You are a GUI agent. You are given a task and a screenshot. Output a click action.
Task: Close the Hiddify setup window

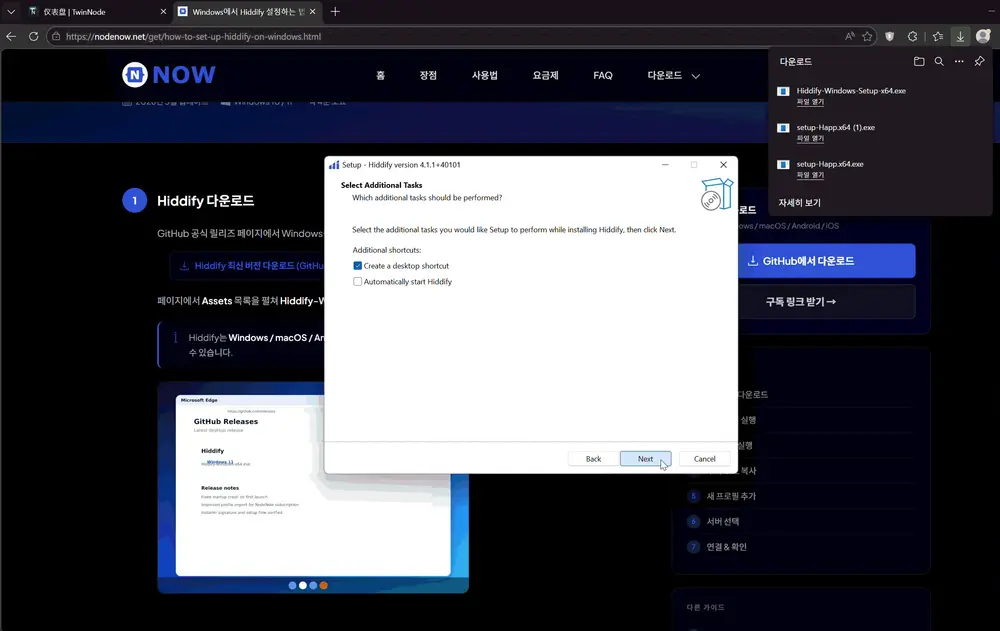(723, 165)
